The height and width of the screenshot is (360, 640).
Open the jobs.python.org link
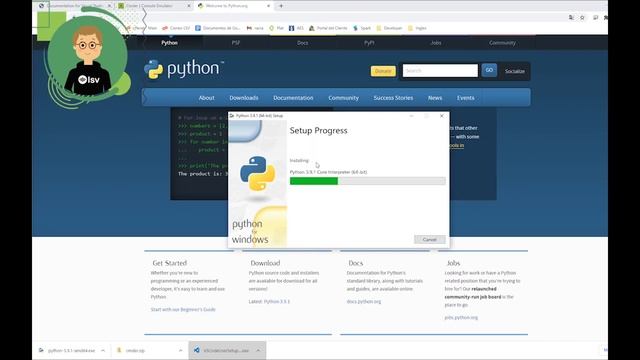(461, 318)
